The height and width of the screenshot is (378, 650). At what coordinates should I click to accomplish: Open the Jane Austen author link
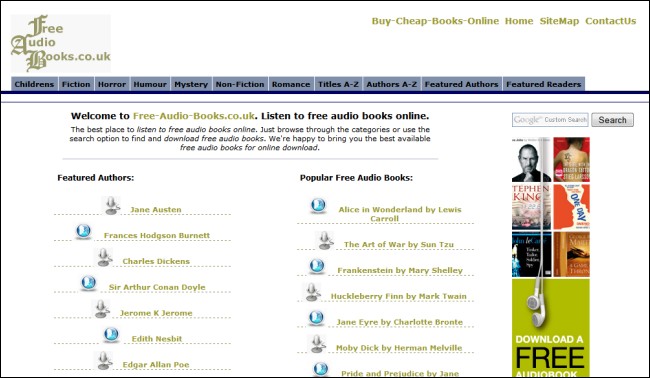coord(156,210)
